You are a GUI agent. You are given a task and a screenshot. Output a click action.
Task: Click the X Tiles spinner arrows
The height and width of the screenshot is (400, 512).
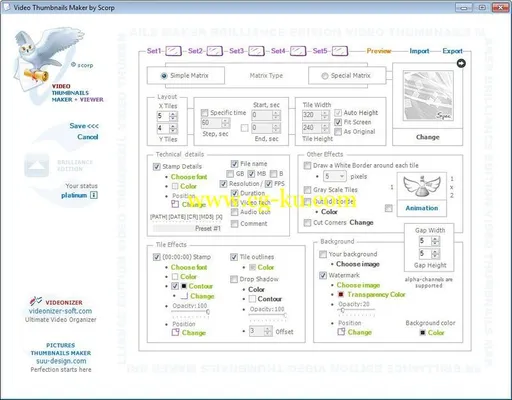pos(173,116)
